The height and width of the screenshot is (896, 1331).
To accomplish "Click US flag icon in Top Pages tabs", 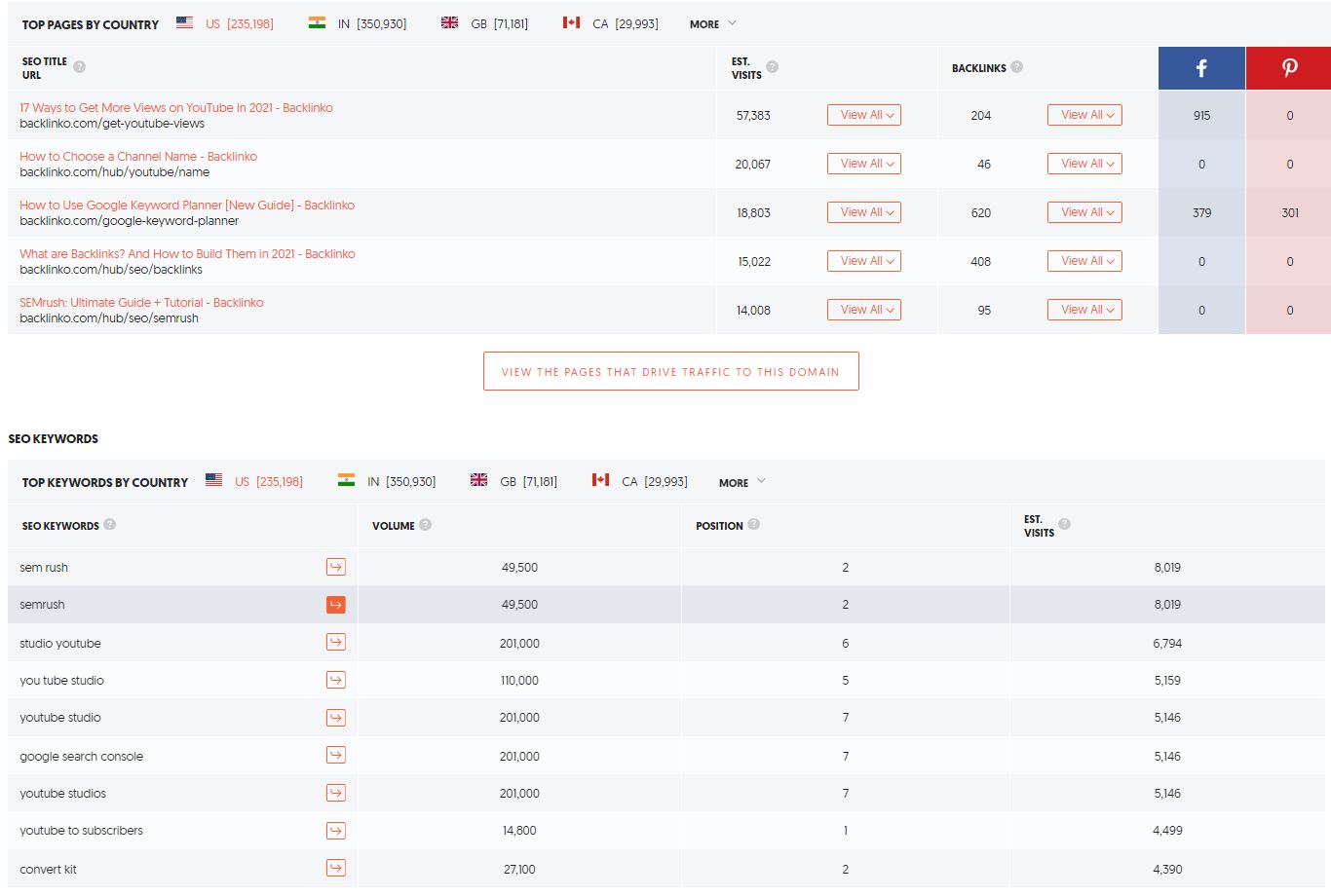I will pyautogui.click(x=184, y=22).
